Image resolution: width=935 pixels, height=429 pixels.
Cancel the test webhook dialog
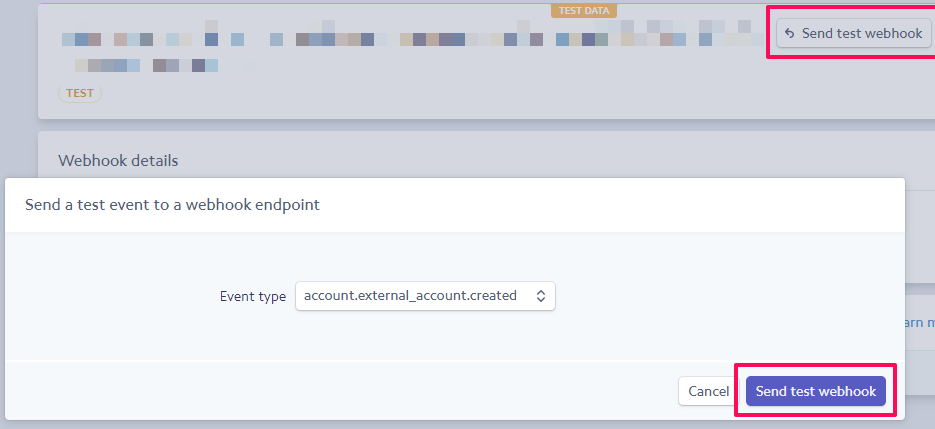click(708, 391)
